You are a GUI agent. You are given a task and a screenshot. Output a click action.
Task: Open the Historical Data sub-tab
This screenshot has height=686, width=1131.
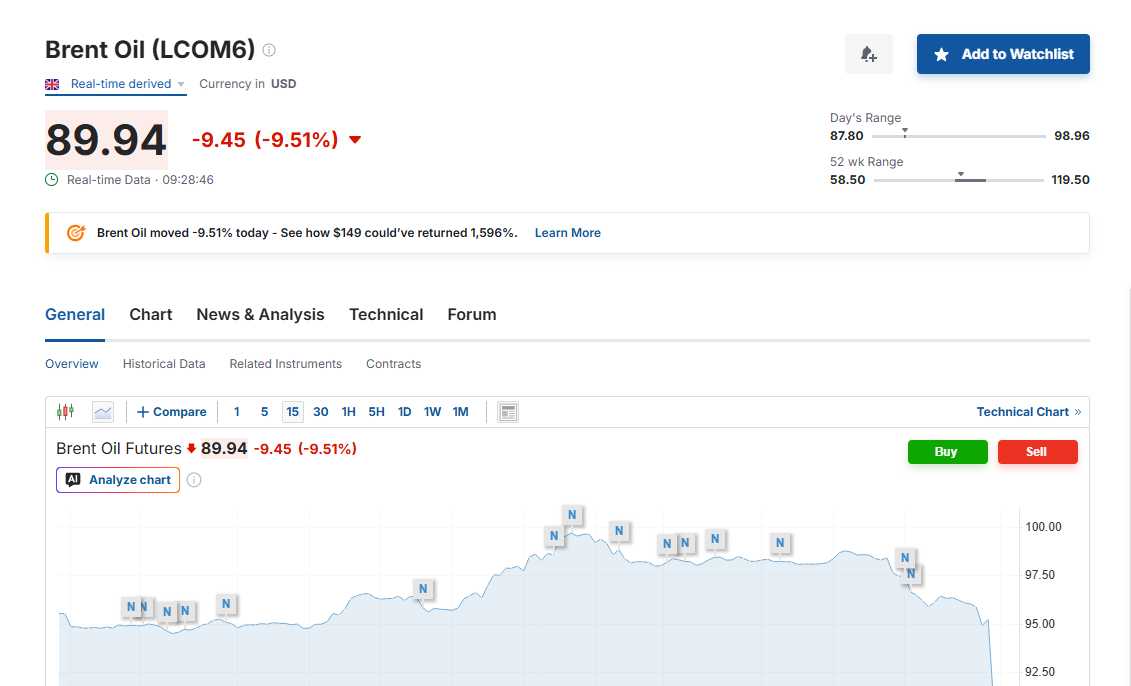click(164, 364)
